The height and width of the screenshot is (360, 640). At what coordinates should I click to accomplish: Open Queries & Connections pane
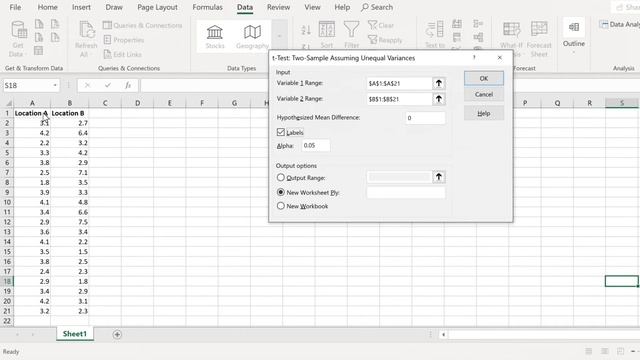coord(142,25)
